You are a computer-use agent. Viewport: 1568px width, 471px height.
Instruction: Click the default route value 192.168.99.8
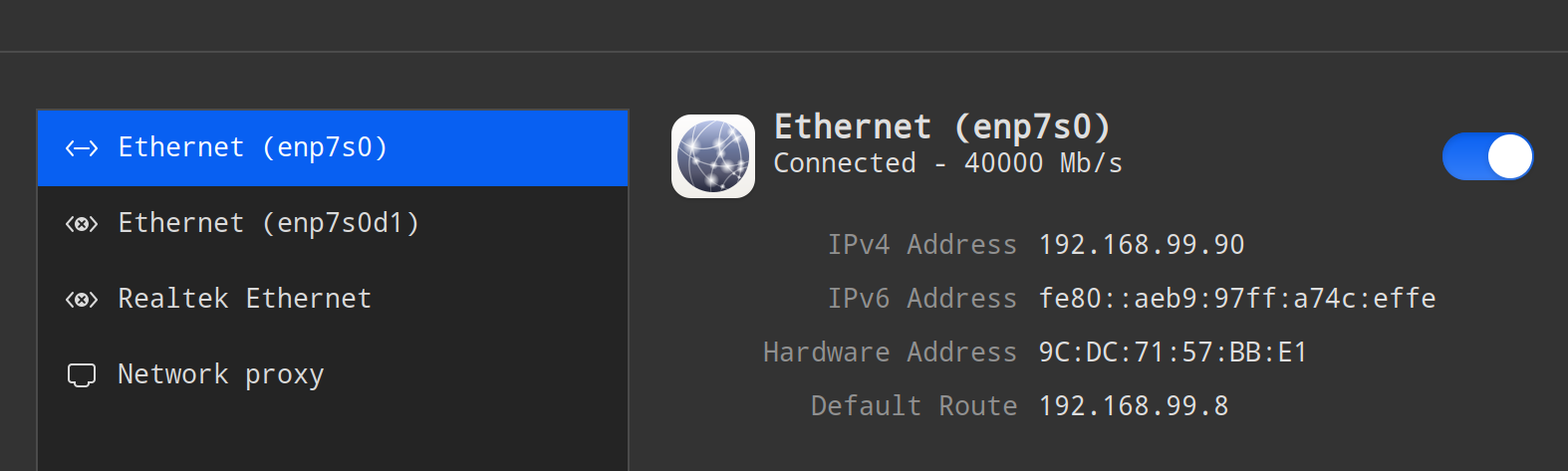click(x=1134, y=406)
